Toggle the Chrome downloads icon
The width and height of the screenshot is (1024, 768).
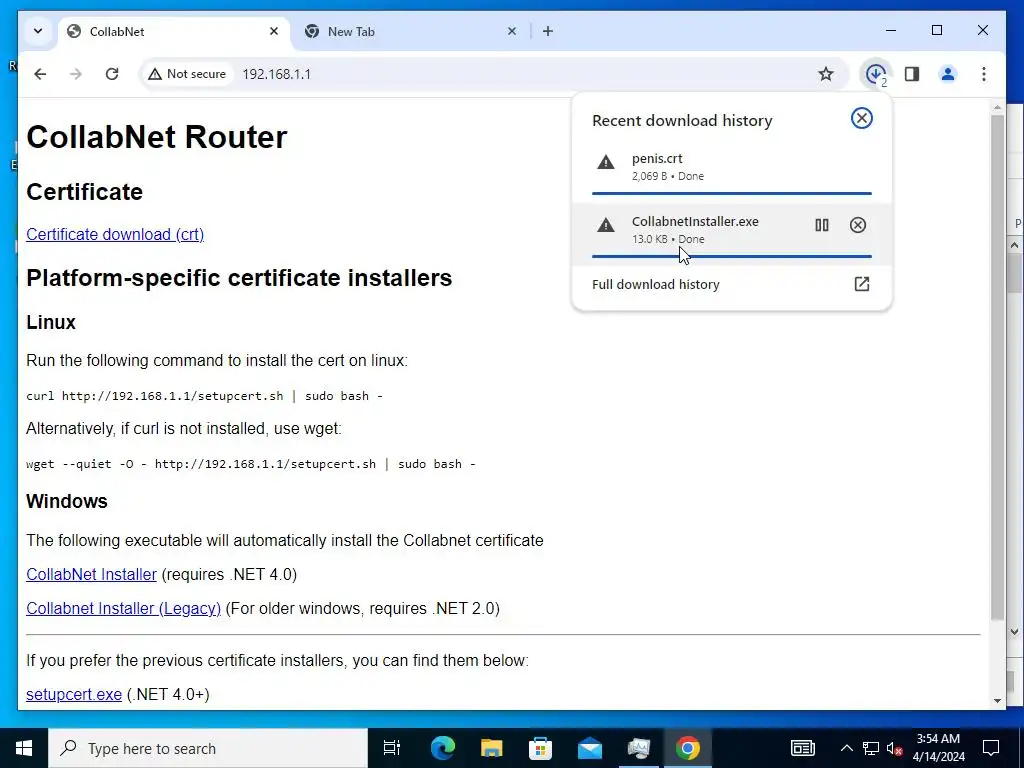(x=876, y=74)
